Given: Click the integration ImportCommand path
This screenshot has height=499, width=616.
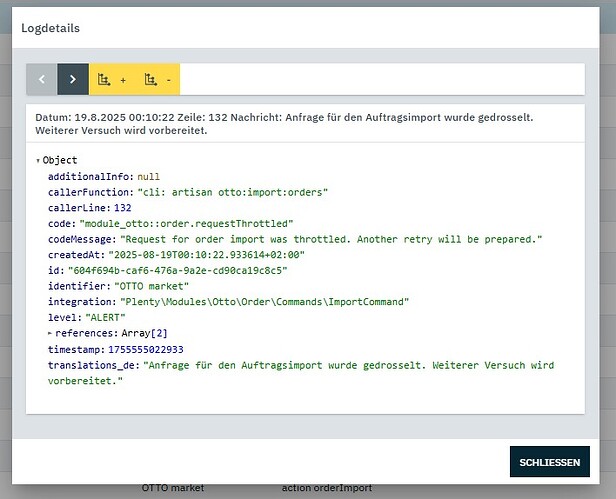Looking at the screenshot, I should [264, 302].
